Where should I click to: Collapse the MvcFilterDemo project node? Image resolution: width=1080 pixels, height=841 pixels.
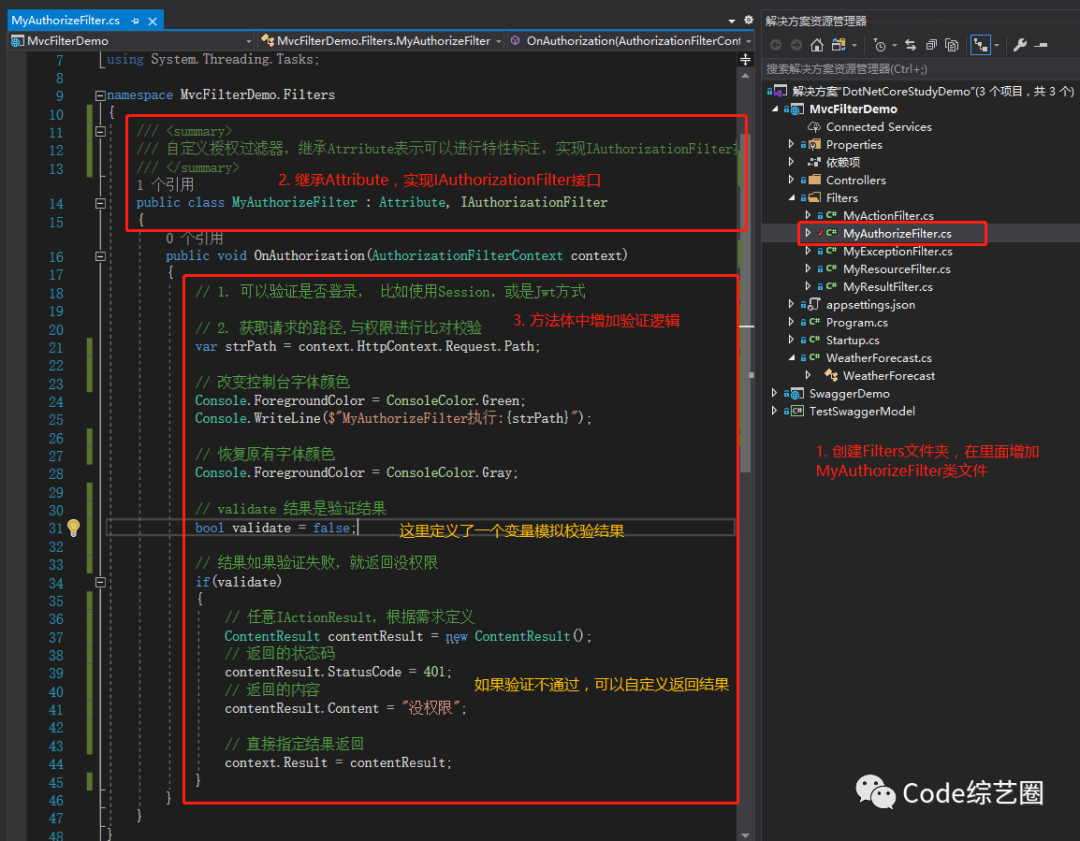(776, 109)
